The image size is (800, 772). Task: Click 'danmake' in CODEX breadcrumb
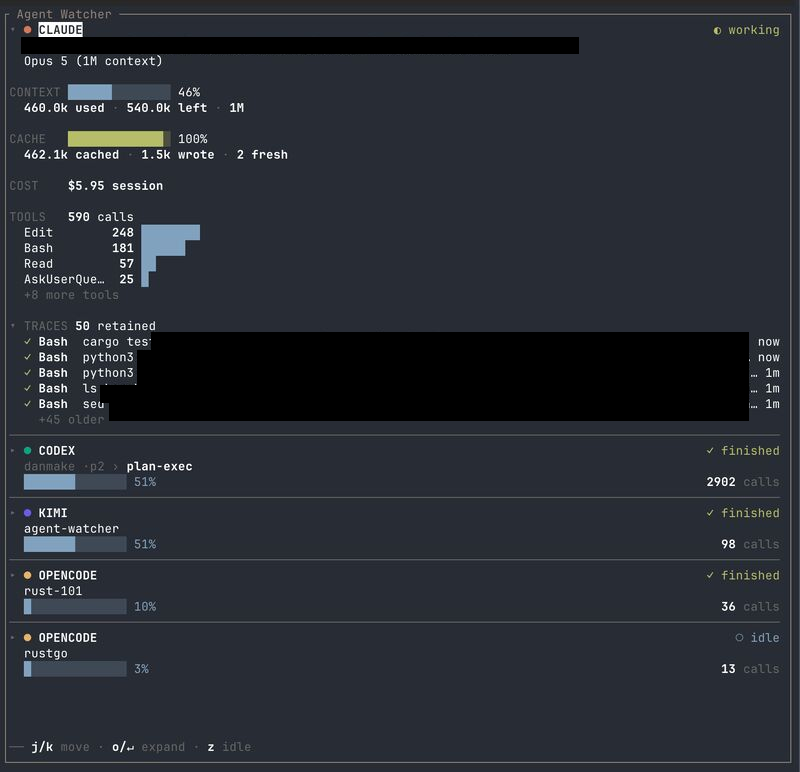coord(49,466)
